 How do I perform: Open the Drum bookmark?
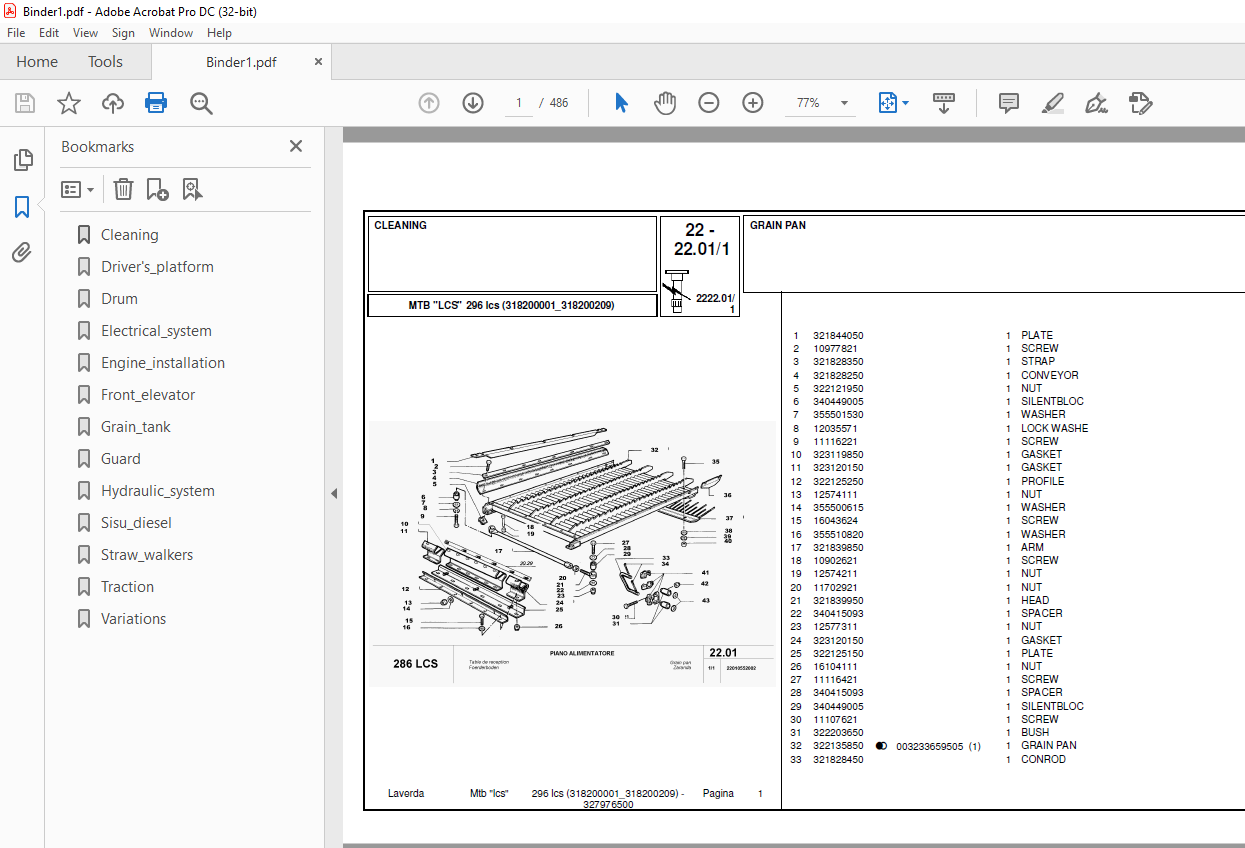point(119,299)
